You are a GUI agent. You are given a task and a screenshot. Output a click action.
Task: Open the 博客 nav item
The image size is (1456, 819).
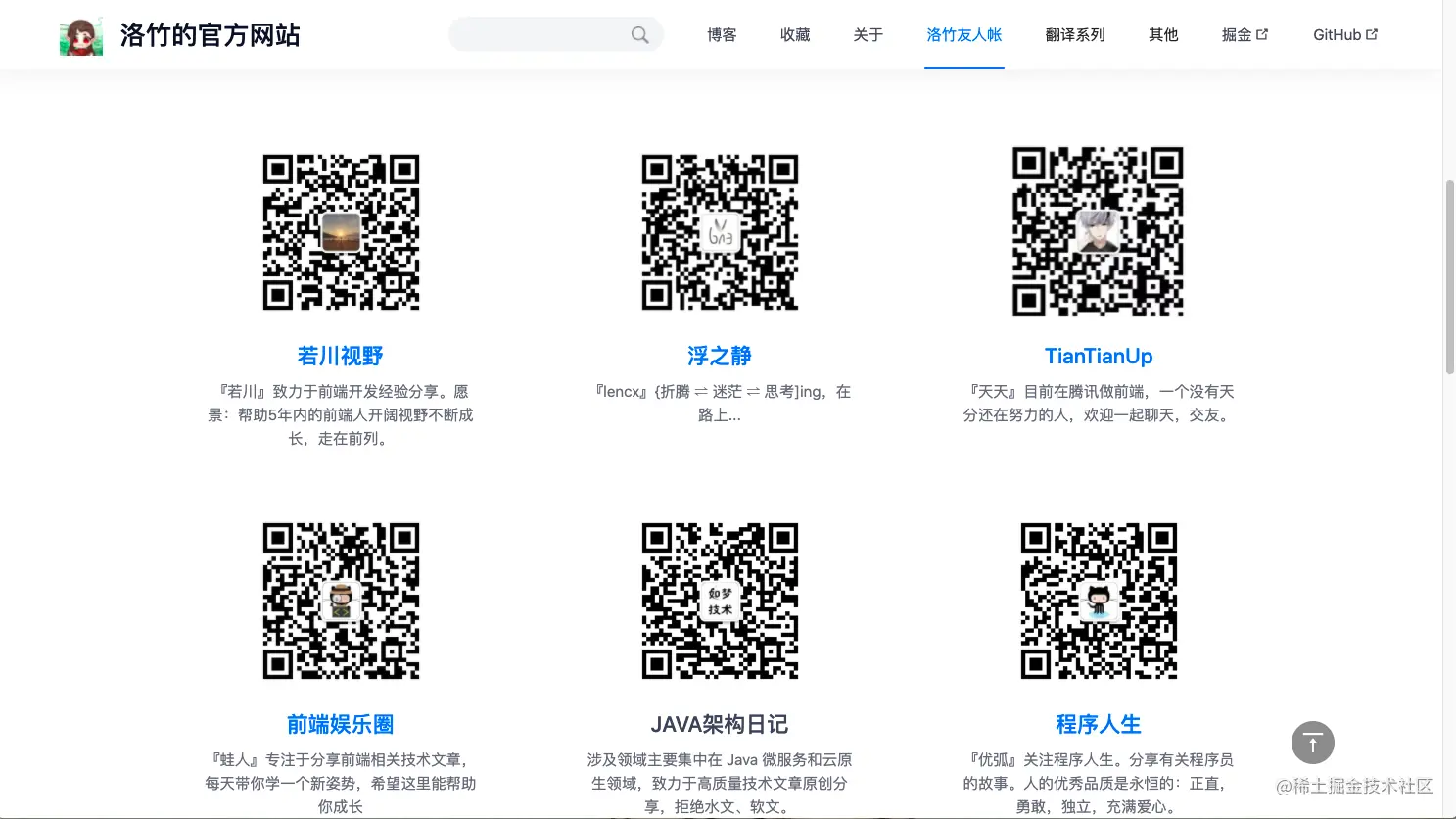722,35
